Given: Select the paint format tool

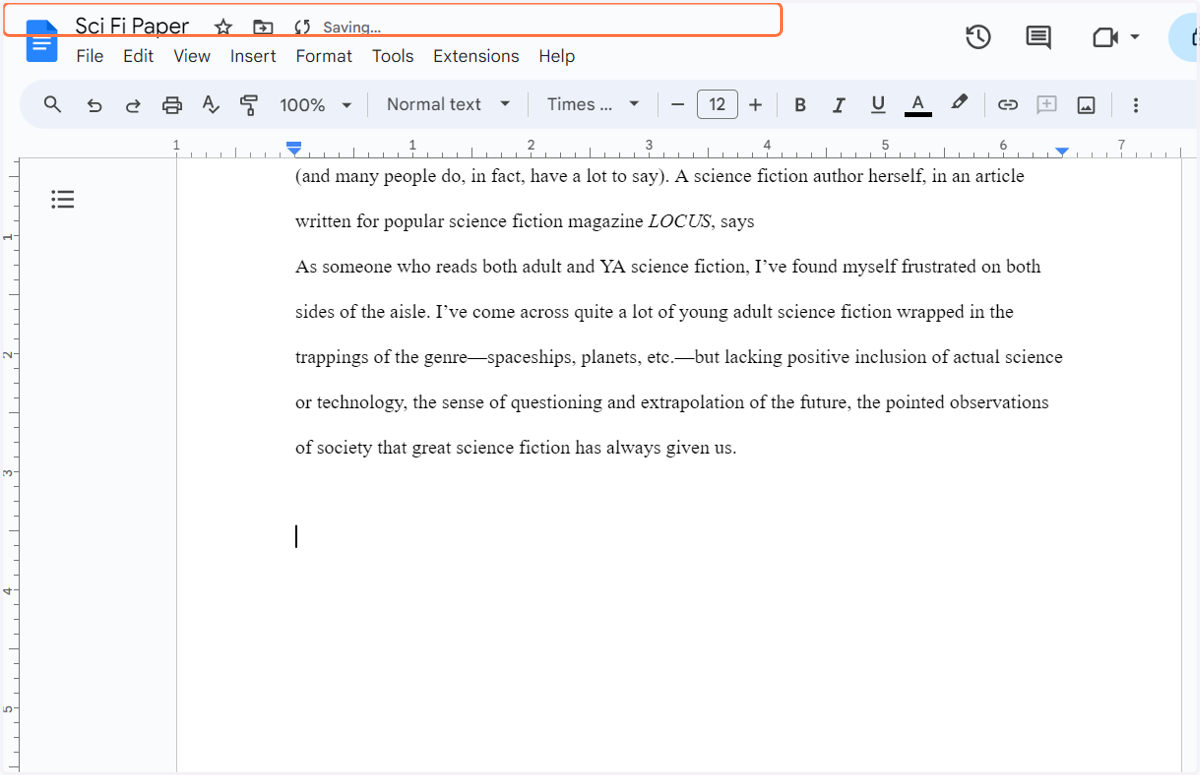Looking at the screenshot, I should [x=249, y=104].
